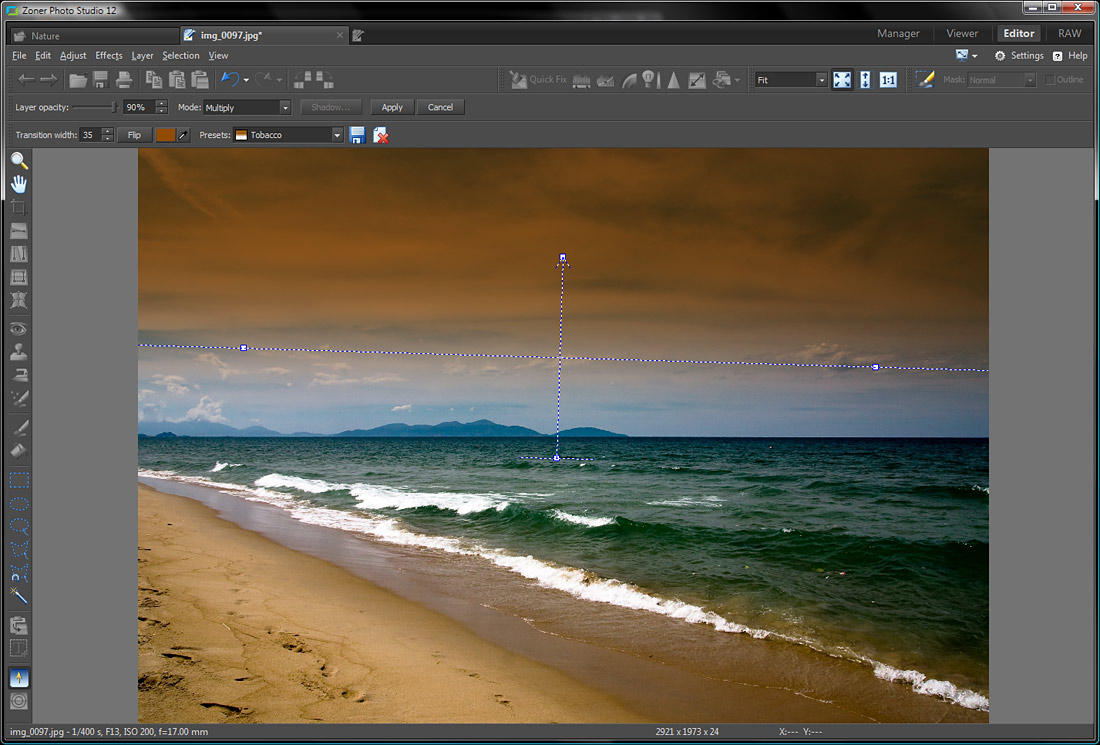
Task: Click the Tobacco color swatch
Action: click(166, 133)
